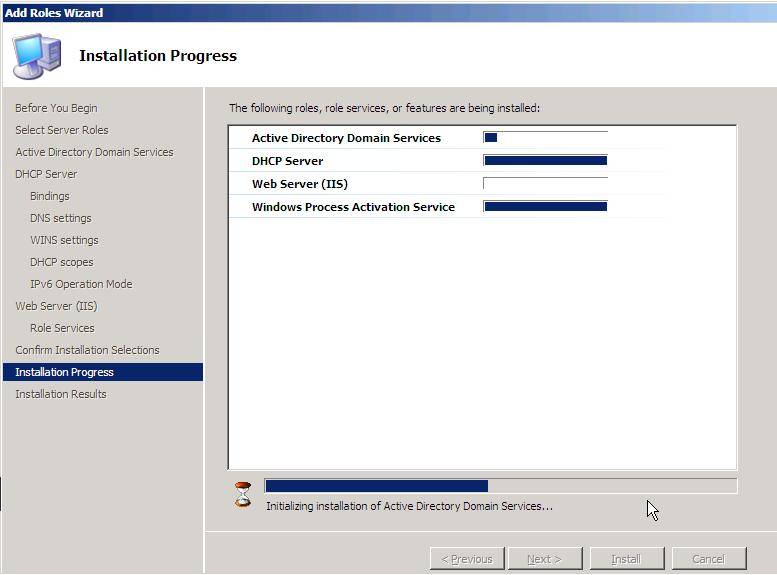Go to Confirm Installation Selections step

pos(87,350)
